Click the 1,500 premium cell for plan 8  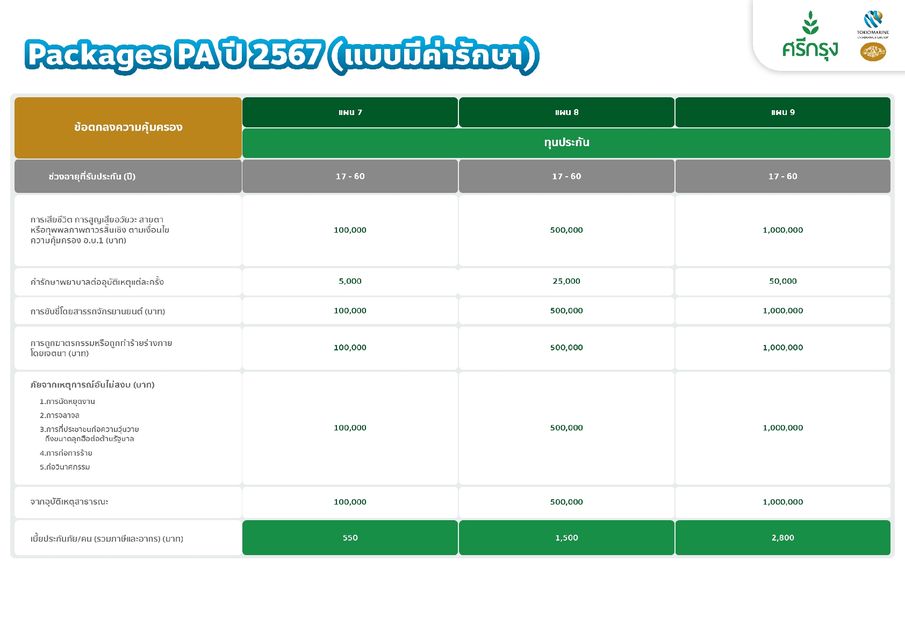pyautogui.click(x=566, y=538)
